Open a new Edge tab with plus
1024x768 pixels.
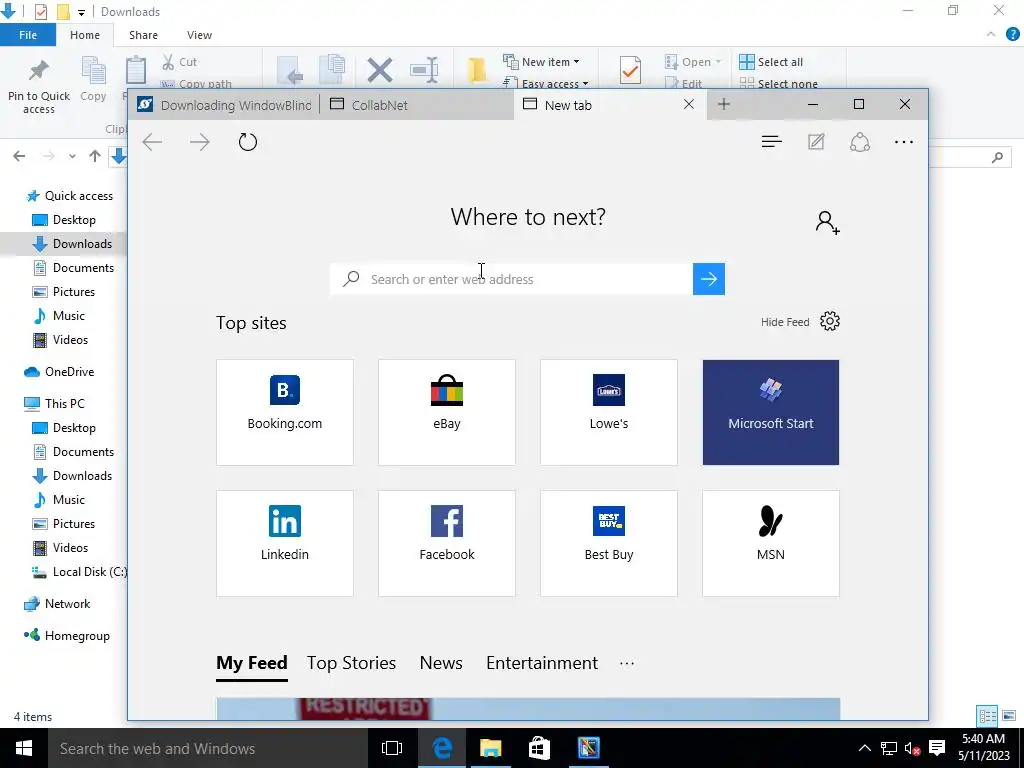coord(724,104)
